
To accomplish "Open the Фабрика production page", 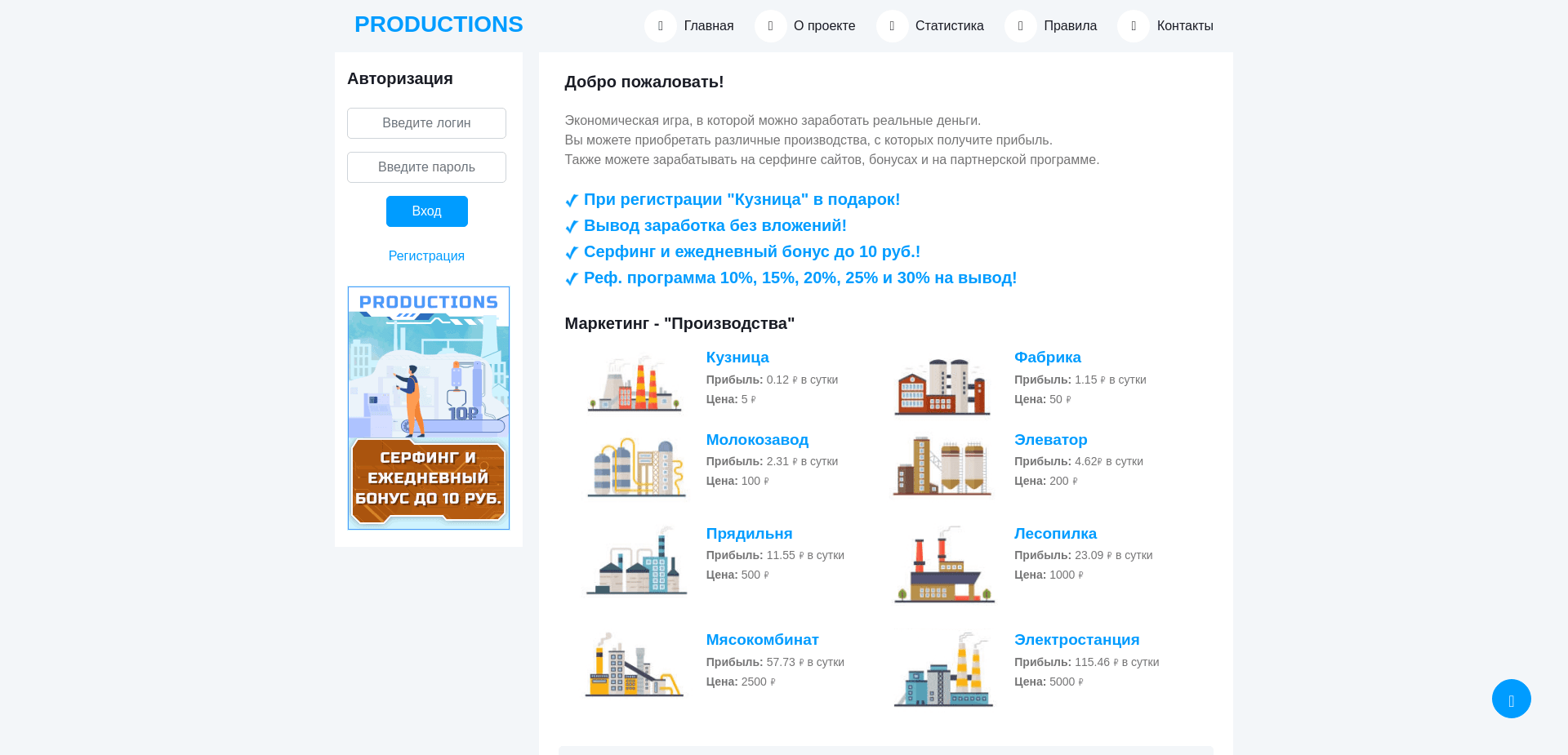I will tap(1047, 357).
